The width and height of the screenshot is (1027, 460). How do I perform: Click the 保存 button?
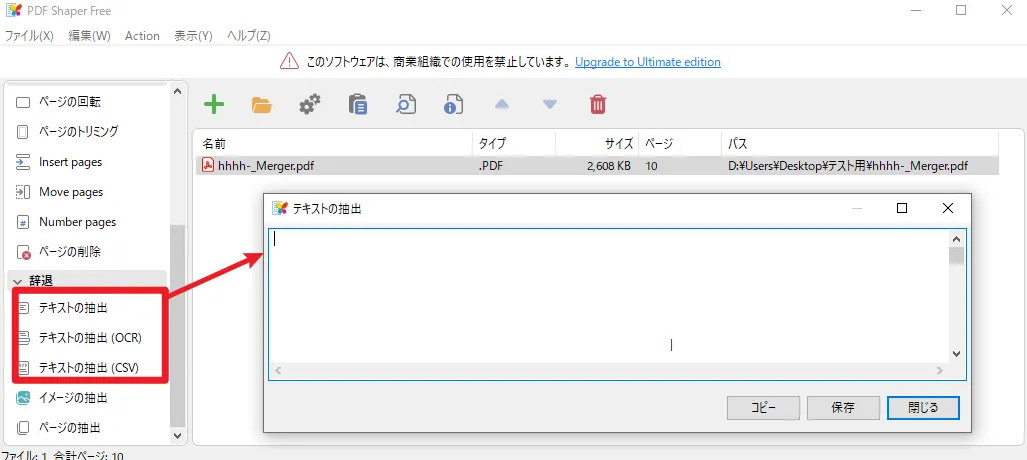click(843, 408)
